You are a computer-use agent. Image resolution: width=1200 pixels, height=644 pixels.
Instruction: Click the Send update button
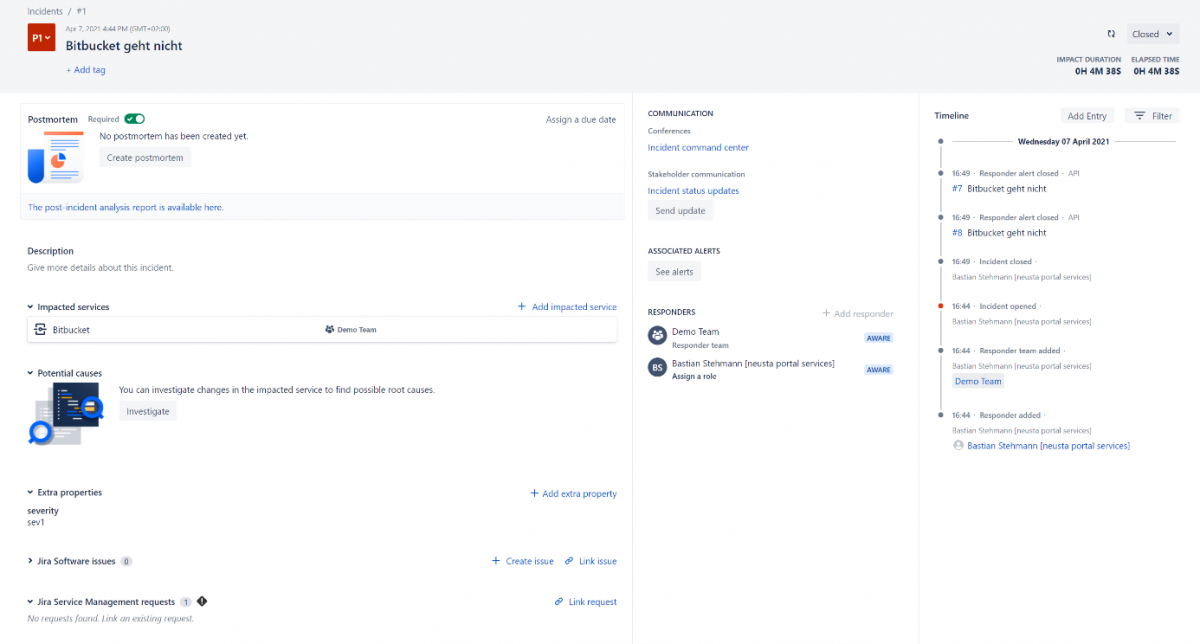click(x=680, y=211)
